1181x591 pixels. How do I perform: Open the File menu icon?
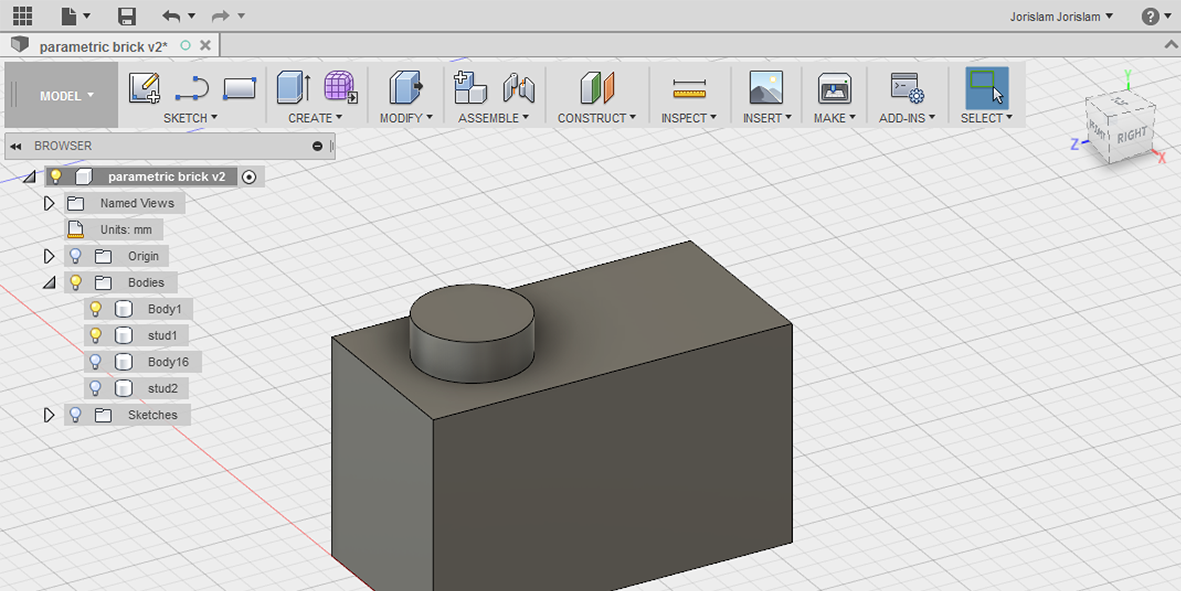pos(69,15)
